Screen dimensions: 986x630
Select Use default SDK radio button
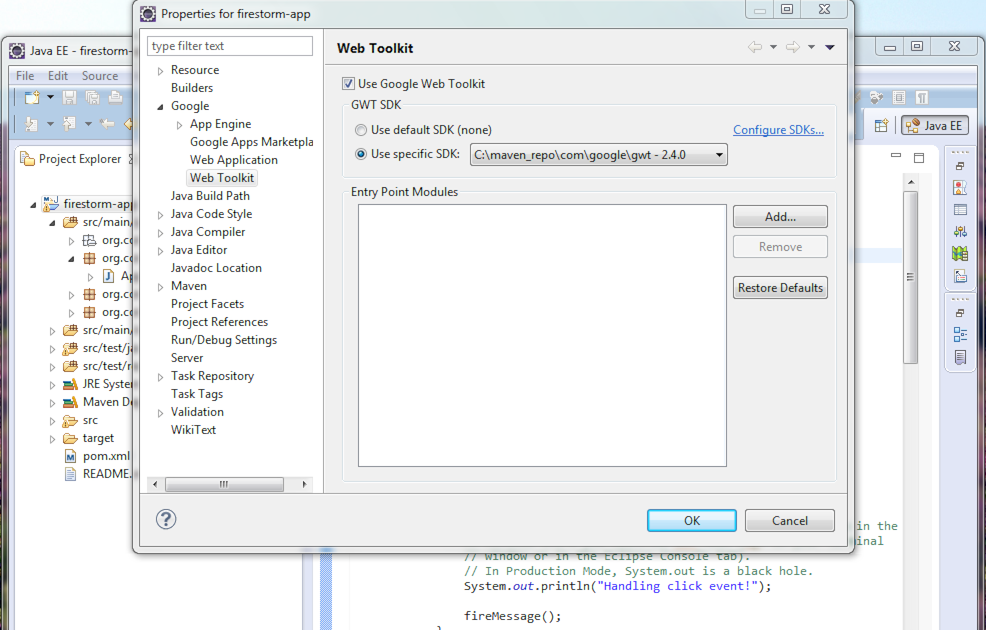(x=361, y=130)
